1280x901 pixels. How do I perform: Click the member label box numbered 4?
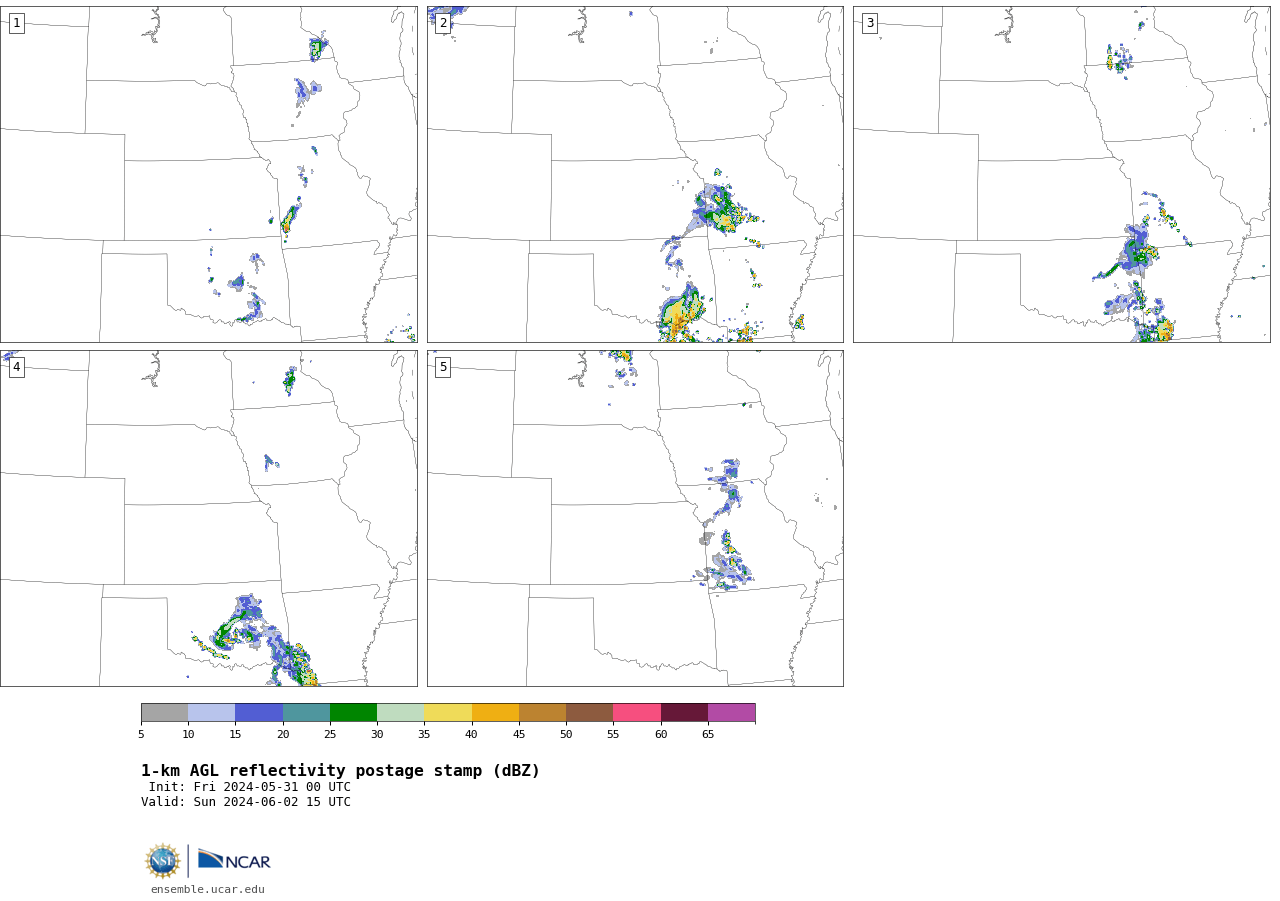[x=16, y=367]
